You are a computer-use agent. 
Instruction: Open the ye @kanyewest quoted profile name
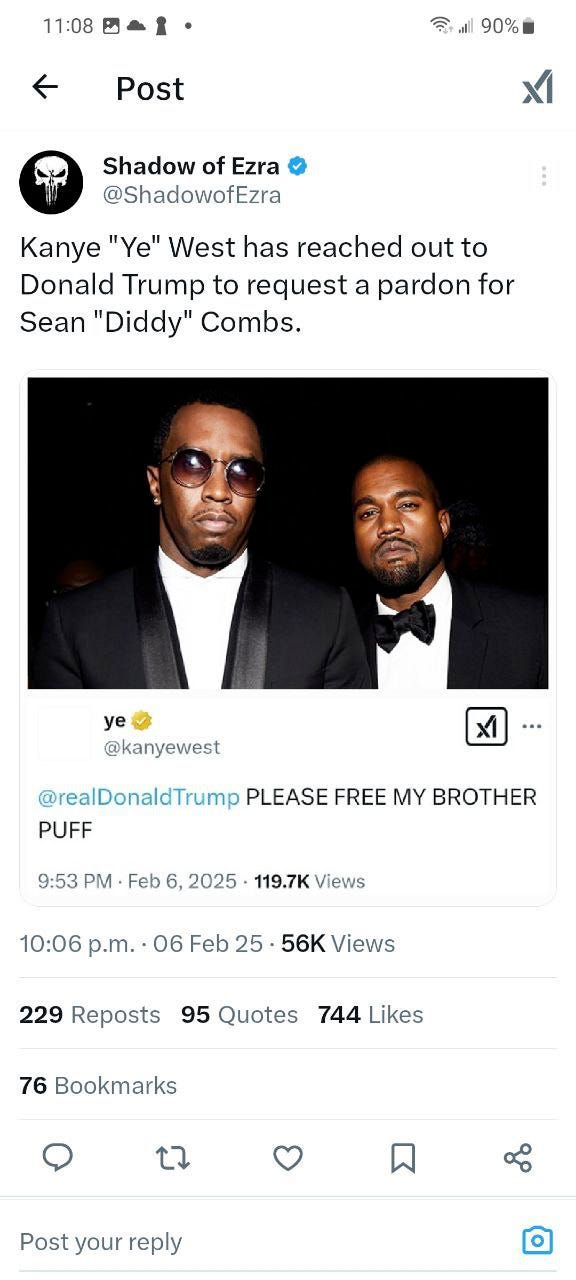161,733
